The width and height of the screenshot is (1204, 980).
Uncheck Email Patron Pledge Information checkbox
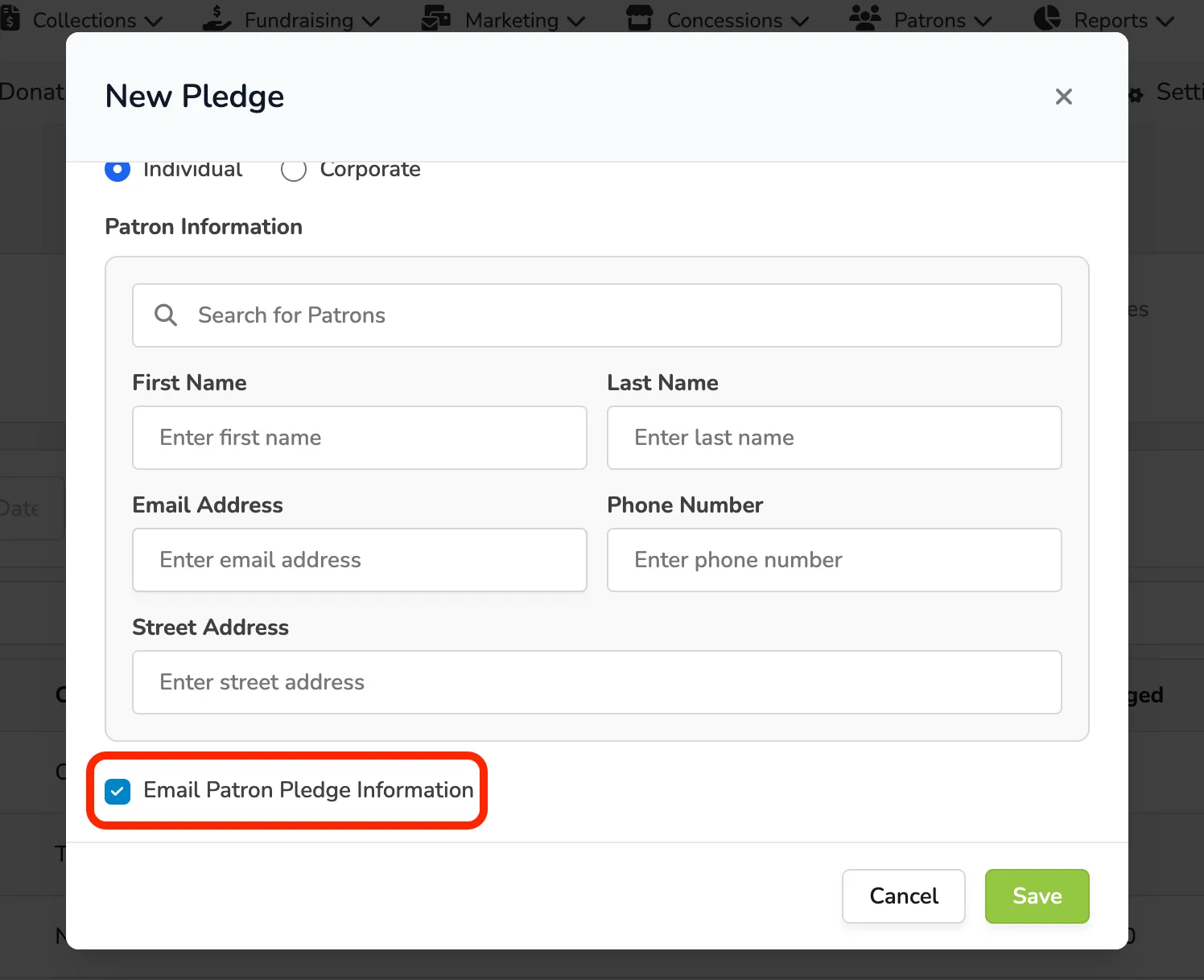click(x=118, y=791)
